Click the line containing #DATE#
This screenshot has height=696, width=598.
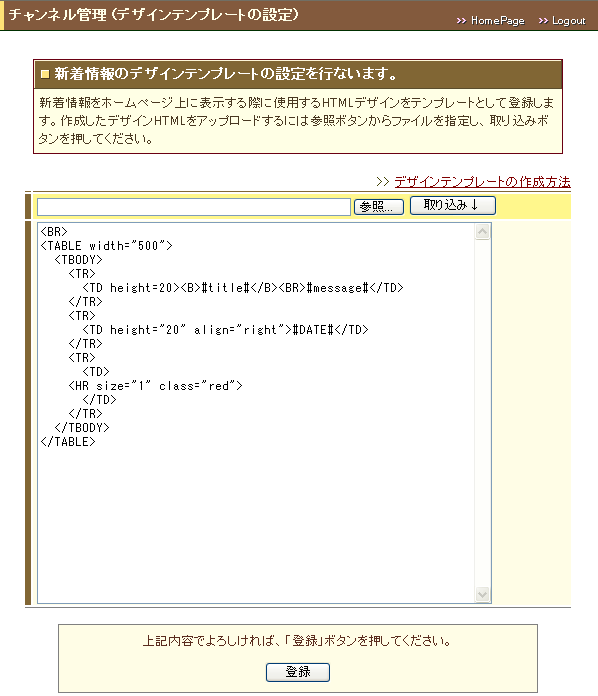pyautogui.click(x=226, y=330)
